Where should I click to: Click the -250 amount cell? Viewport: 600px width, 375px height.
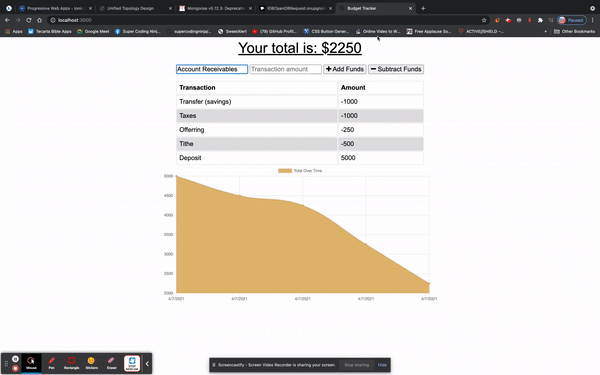click(381, 130)
